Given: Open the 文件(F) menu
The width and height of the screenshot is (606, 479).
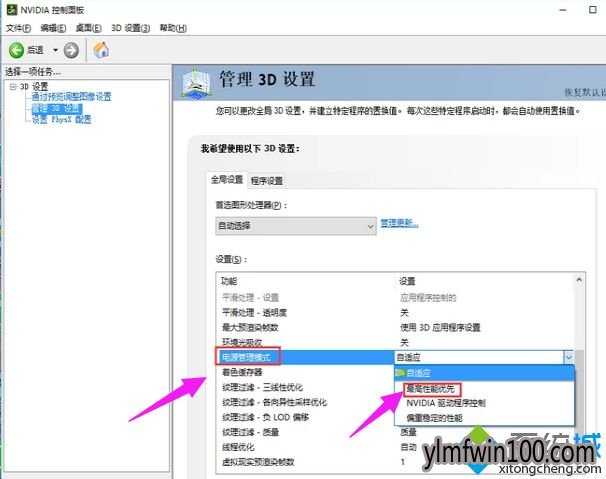Looking at the screenshot, I should (x=18, y=28).
